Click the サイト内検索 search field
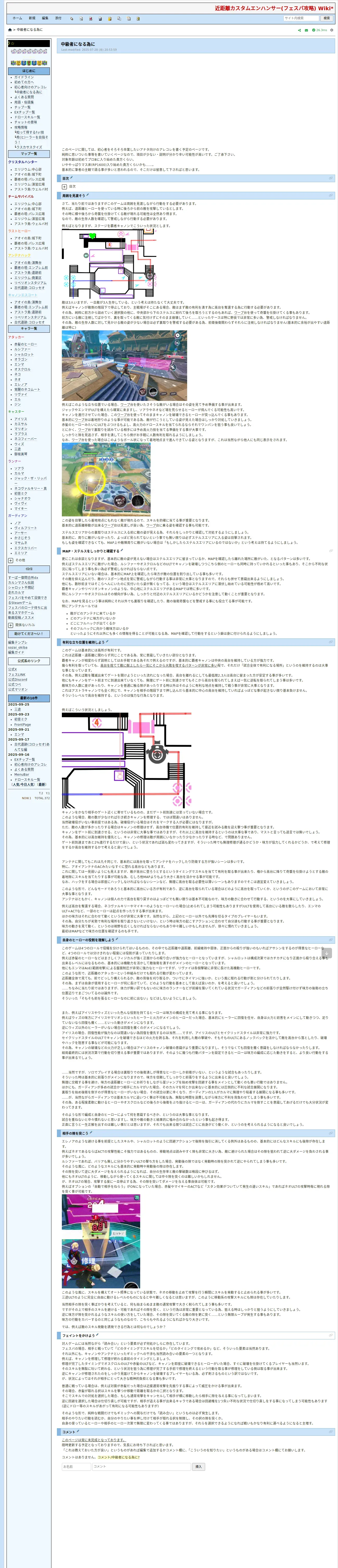Viewport: 338px width, 1568px height. [301, 18]
